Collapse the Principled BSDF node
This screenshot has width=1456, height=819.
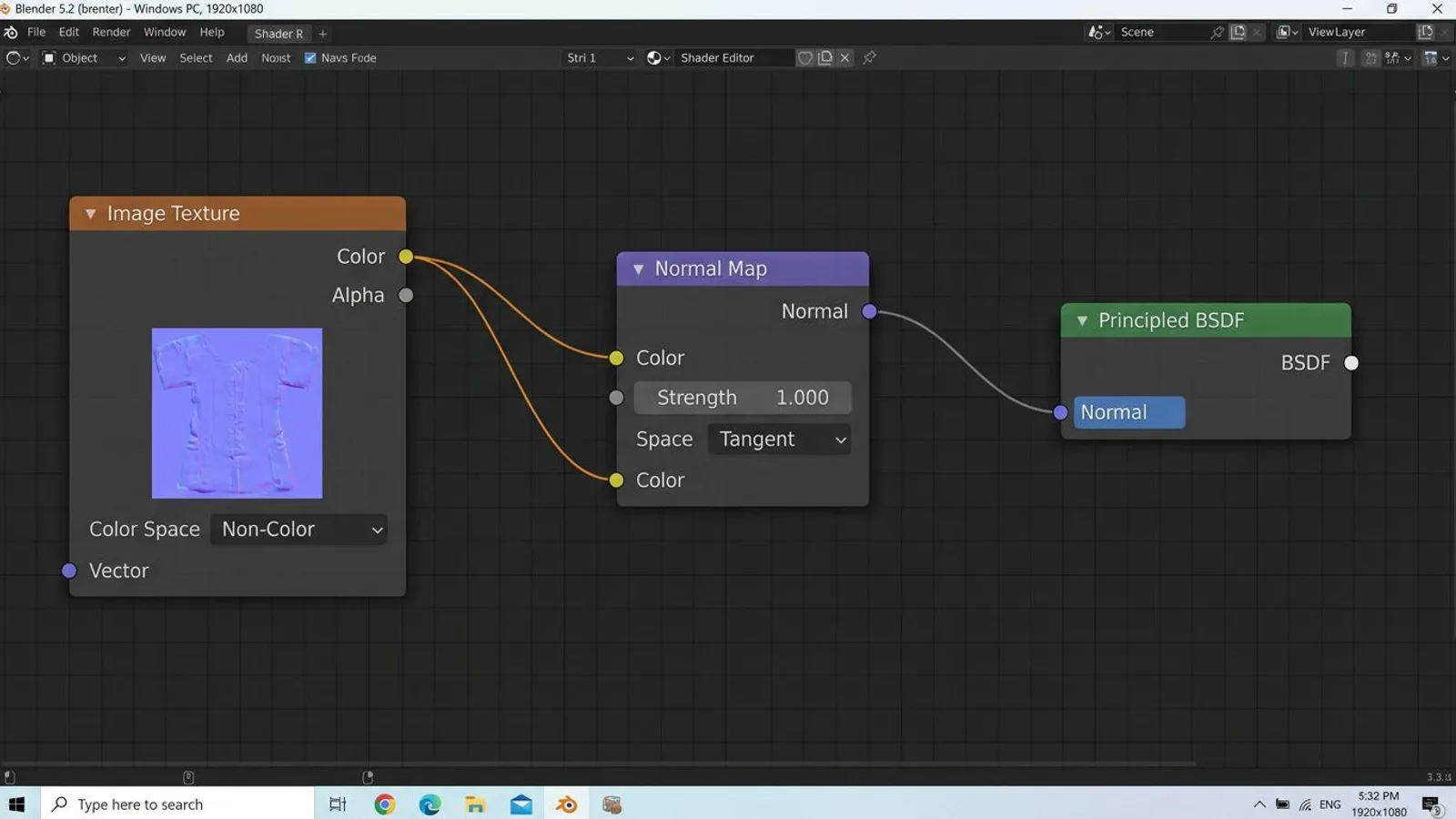point(1082,321)
